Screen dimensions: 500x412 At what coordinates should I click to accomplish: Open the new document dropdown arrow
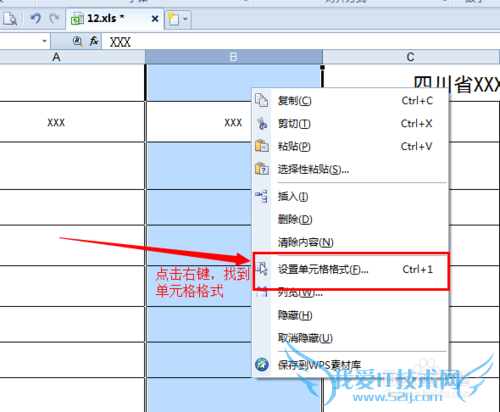tap(185, 19)
